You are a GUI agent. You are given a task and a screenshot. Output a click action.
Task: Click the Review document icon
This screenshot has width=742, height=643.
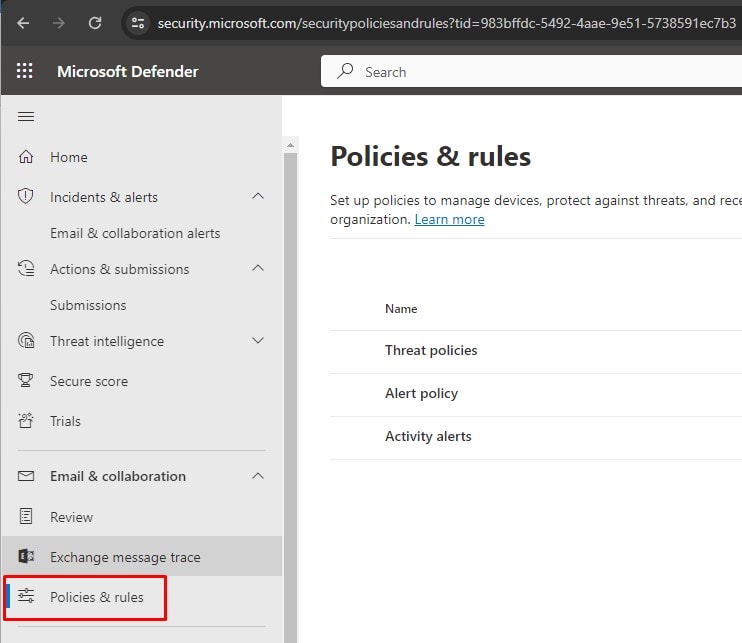coord(26,516)
